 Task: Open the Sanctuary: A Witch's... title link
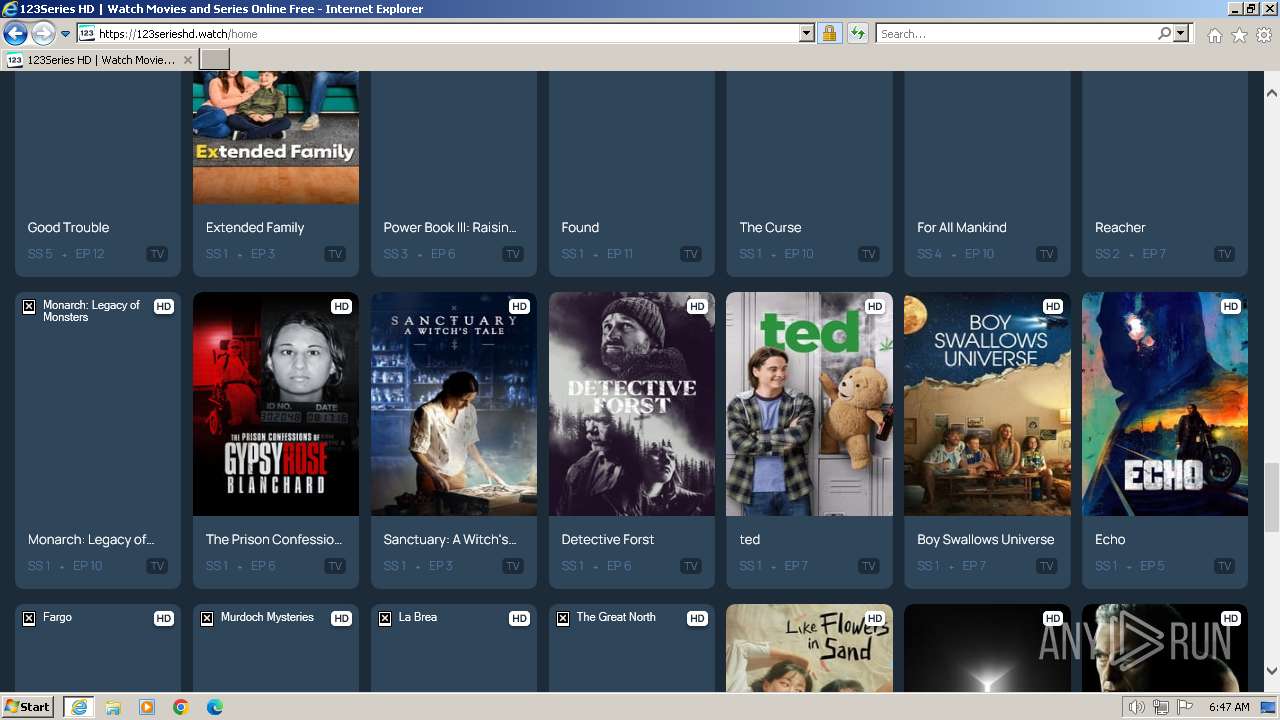pos(450,539)
